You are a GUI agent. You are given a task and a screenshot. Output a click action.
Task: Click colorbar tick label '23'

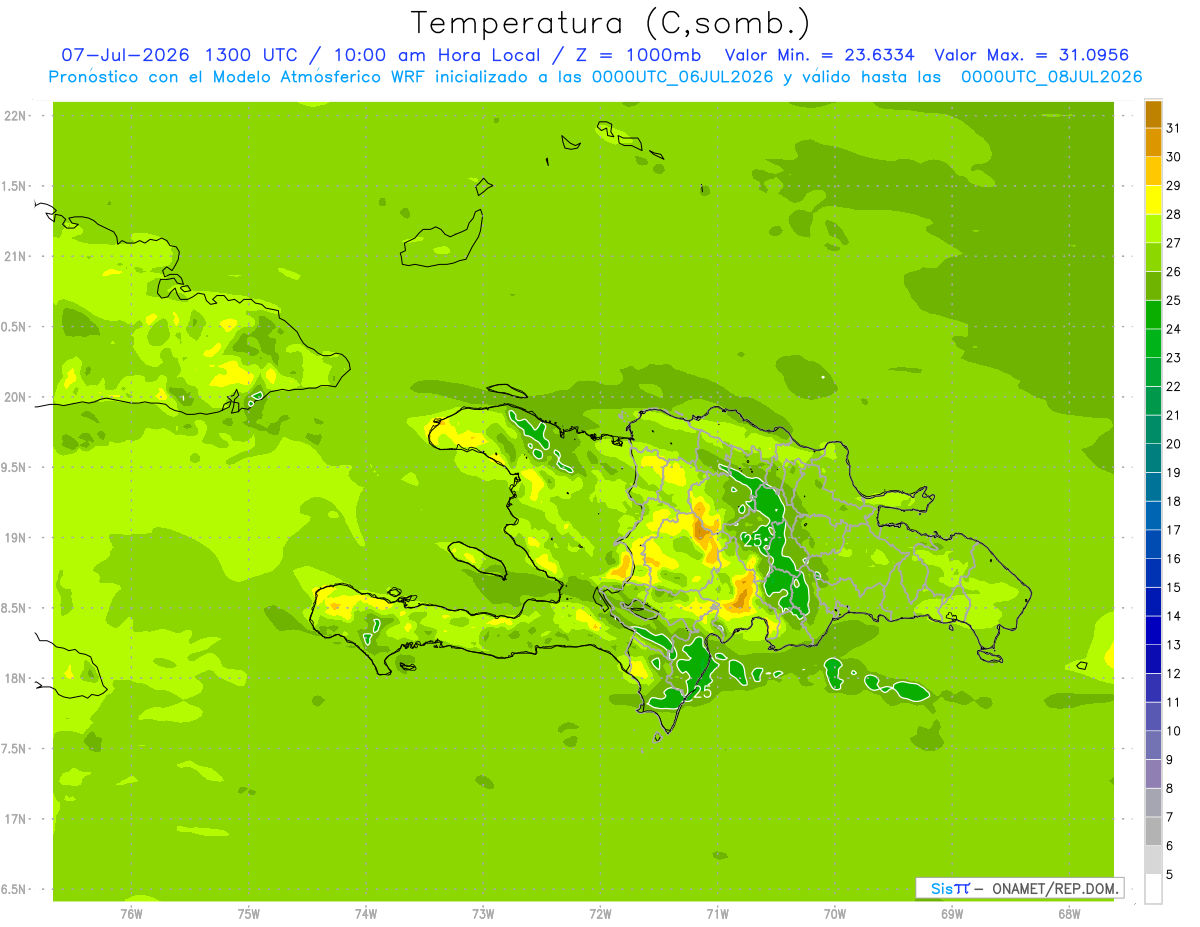coord(1174,358)
